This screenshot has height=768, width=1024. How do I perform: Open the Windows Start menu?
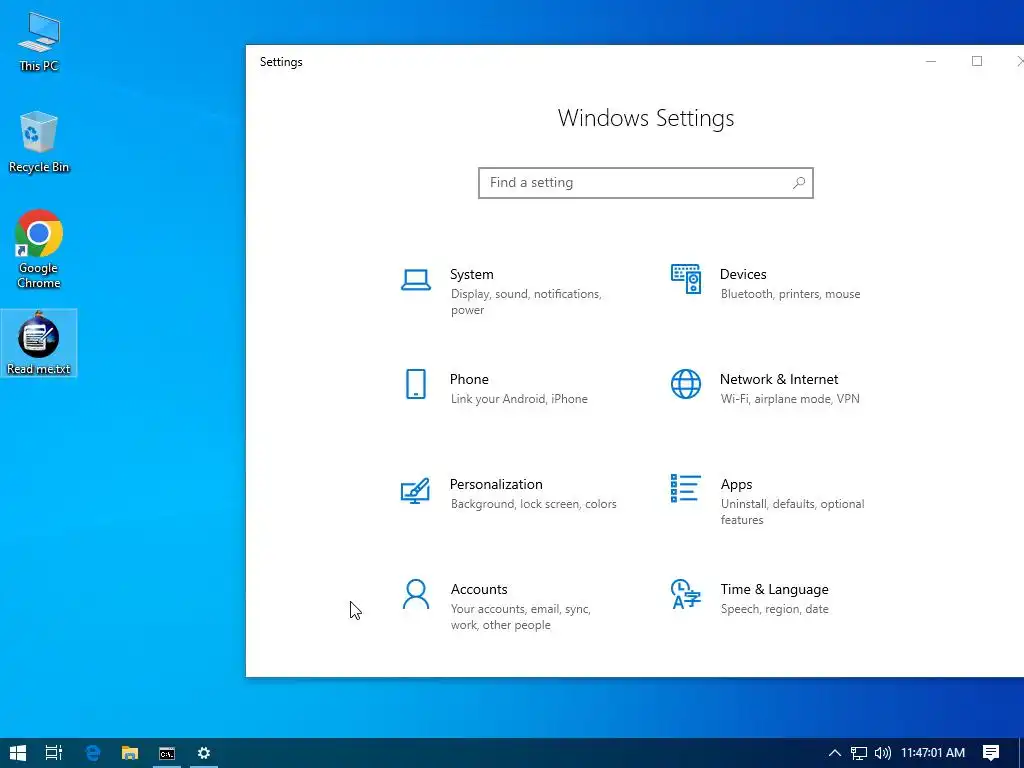pos(18,753)
